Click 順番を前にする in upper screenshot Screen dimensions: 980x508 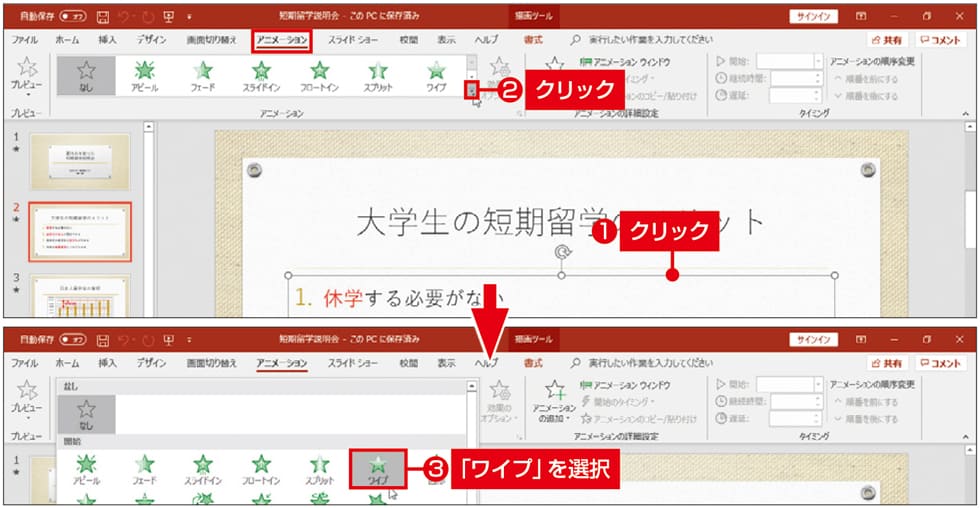pos(866,79)
